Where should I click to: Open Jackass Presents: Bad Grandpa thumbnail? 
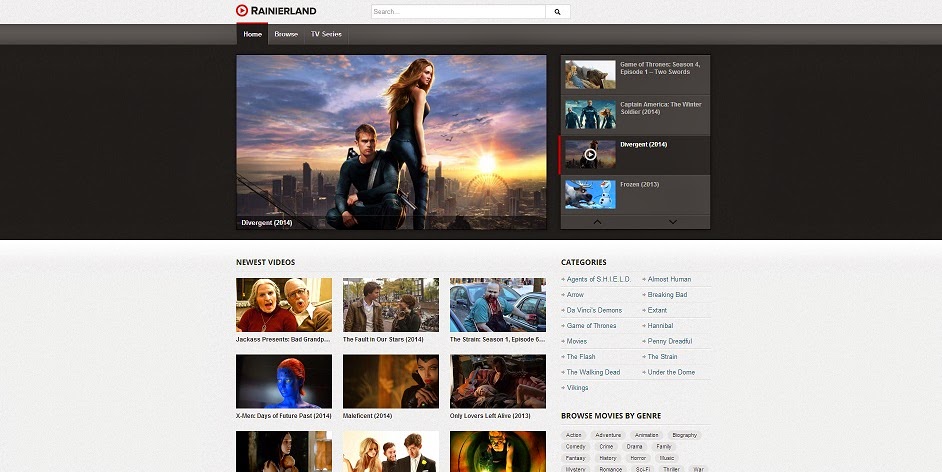[284, 304]
